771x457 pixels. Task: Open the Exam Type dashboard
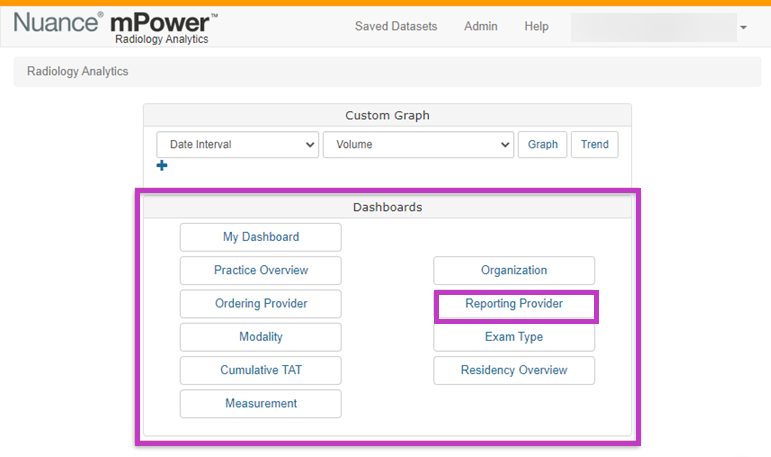[x=514, y=337]
